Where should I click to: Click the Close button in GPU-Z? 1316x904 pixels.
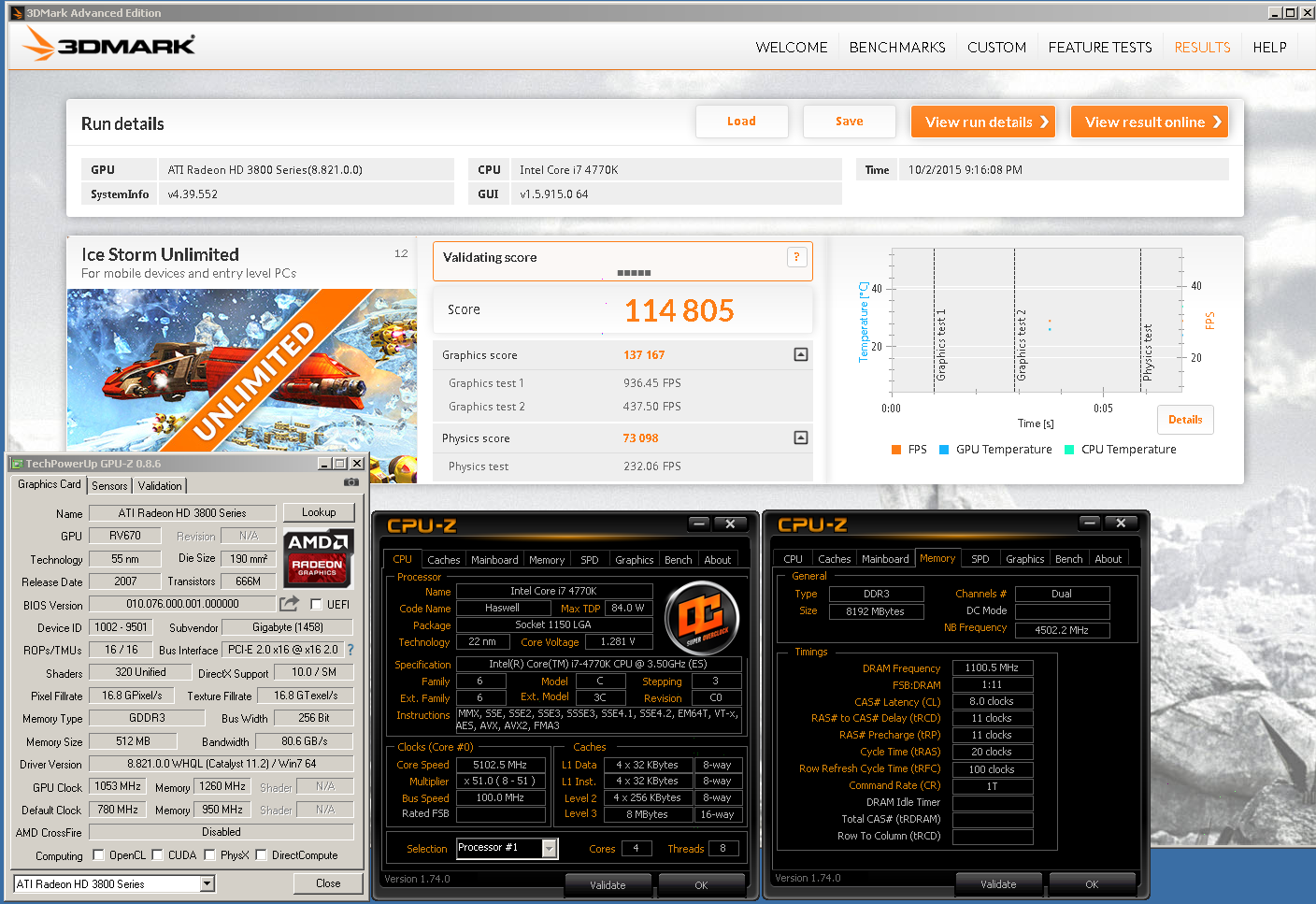328,883
